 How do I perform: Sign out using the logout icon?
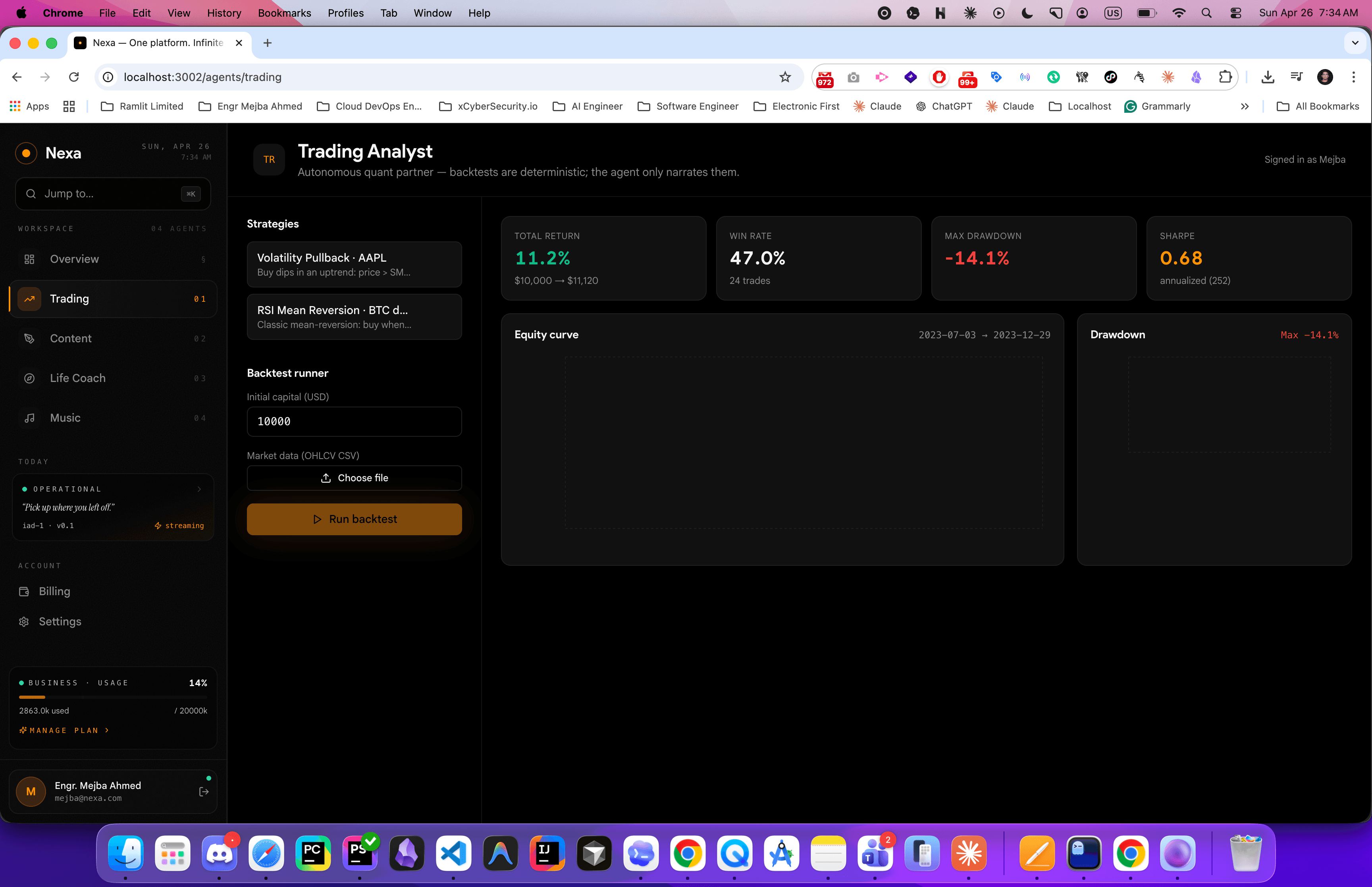pyautogui.click(x=203, y=792)
